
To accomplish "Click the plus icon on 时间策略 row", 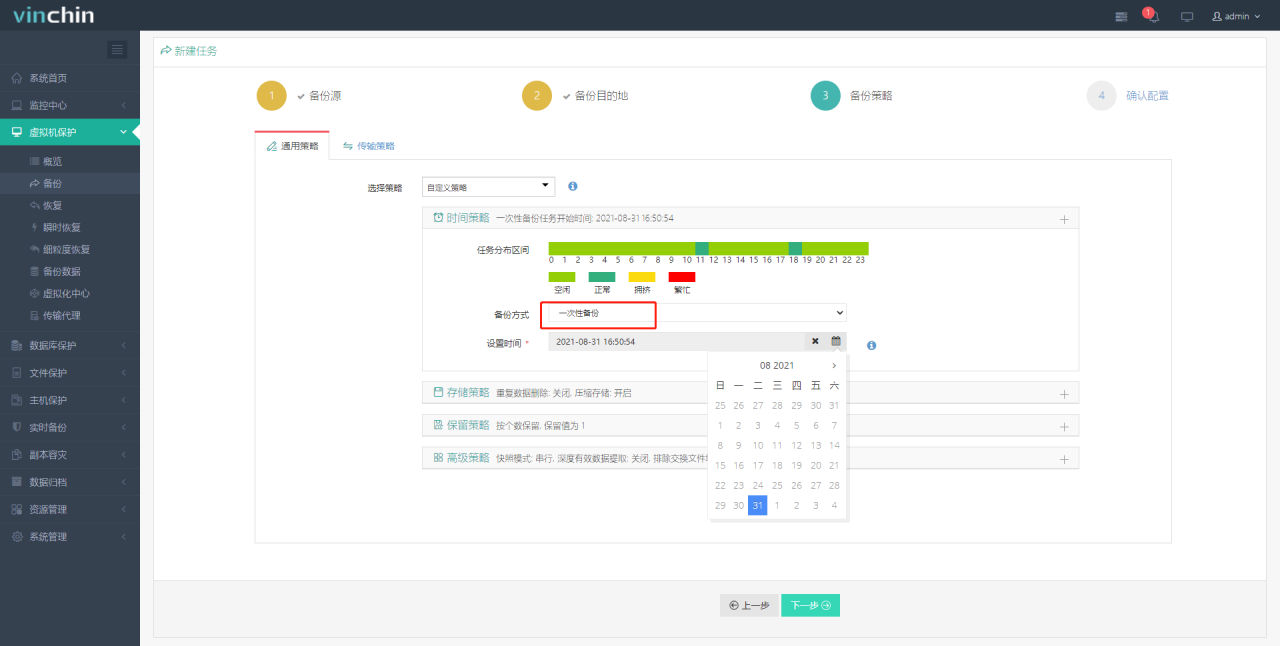I will point(1064,219).
